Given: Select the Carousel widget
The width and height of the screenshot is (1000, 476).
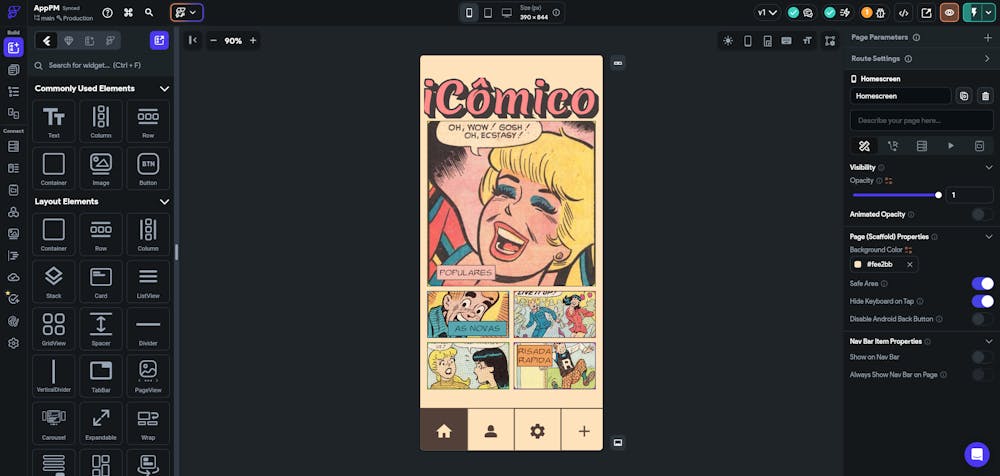Looking at the screenshot, I should coord(54,423).
